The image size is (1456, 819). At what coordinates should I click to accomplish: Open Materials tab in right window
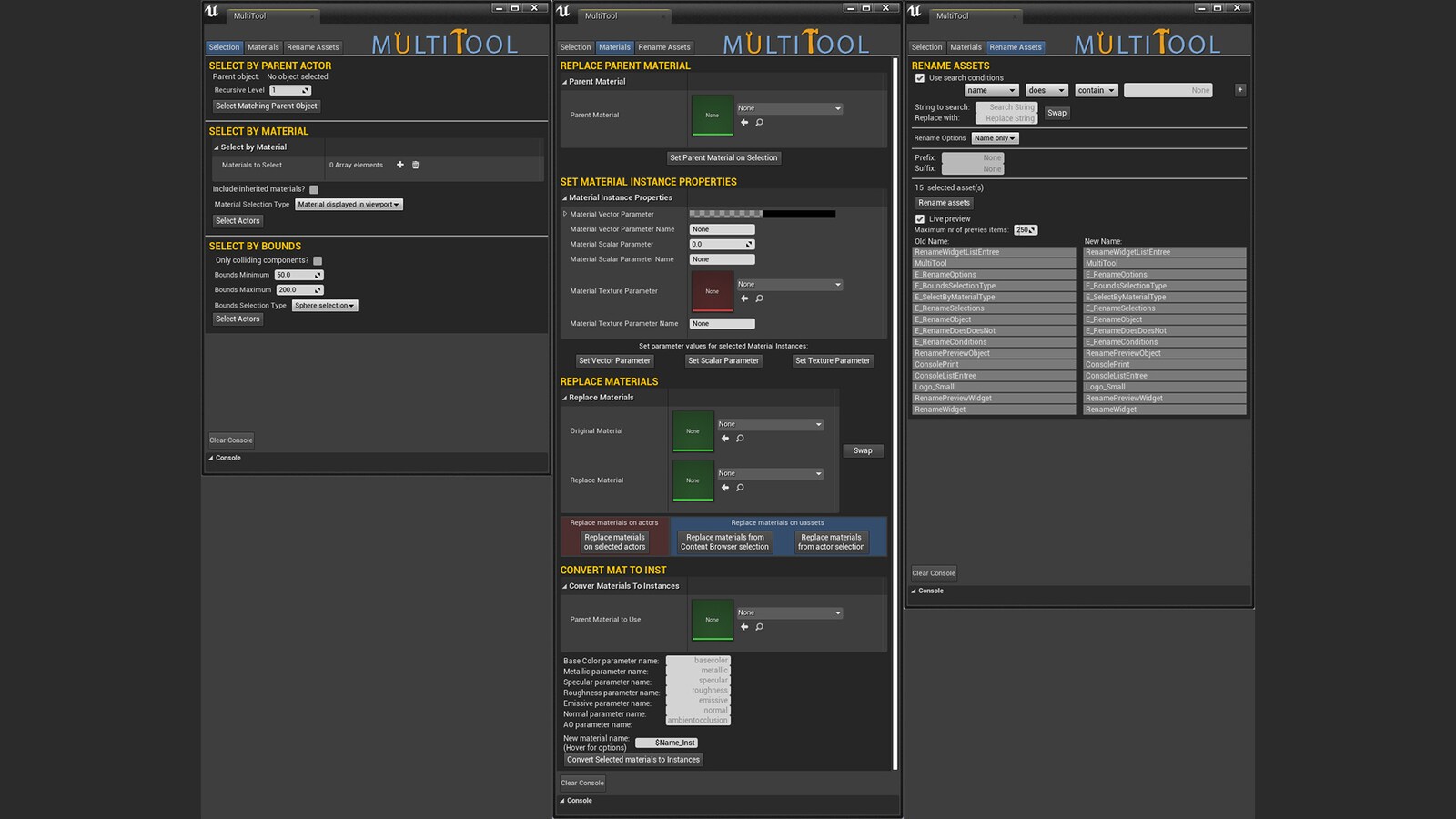click(x=966, y=47)
